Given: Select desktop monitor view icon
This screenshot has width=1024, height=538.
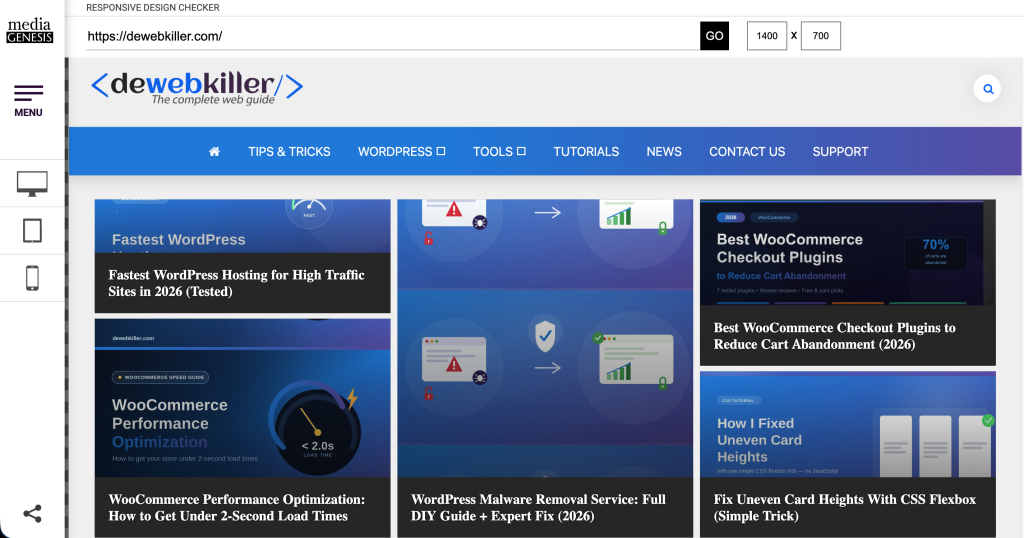Looking at the screenshot, I should pos(32,183).
